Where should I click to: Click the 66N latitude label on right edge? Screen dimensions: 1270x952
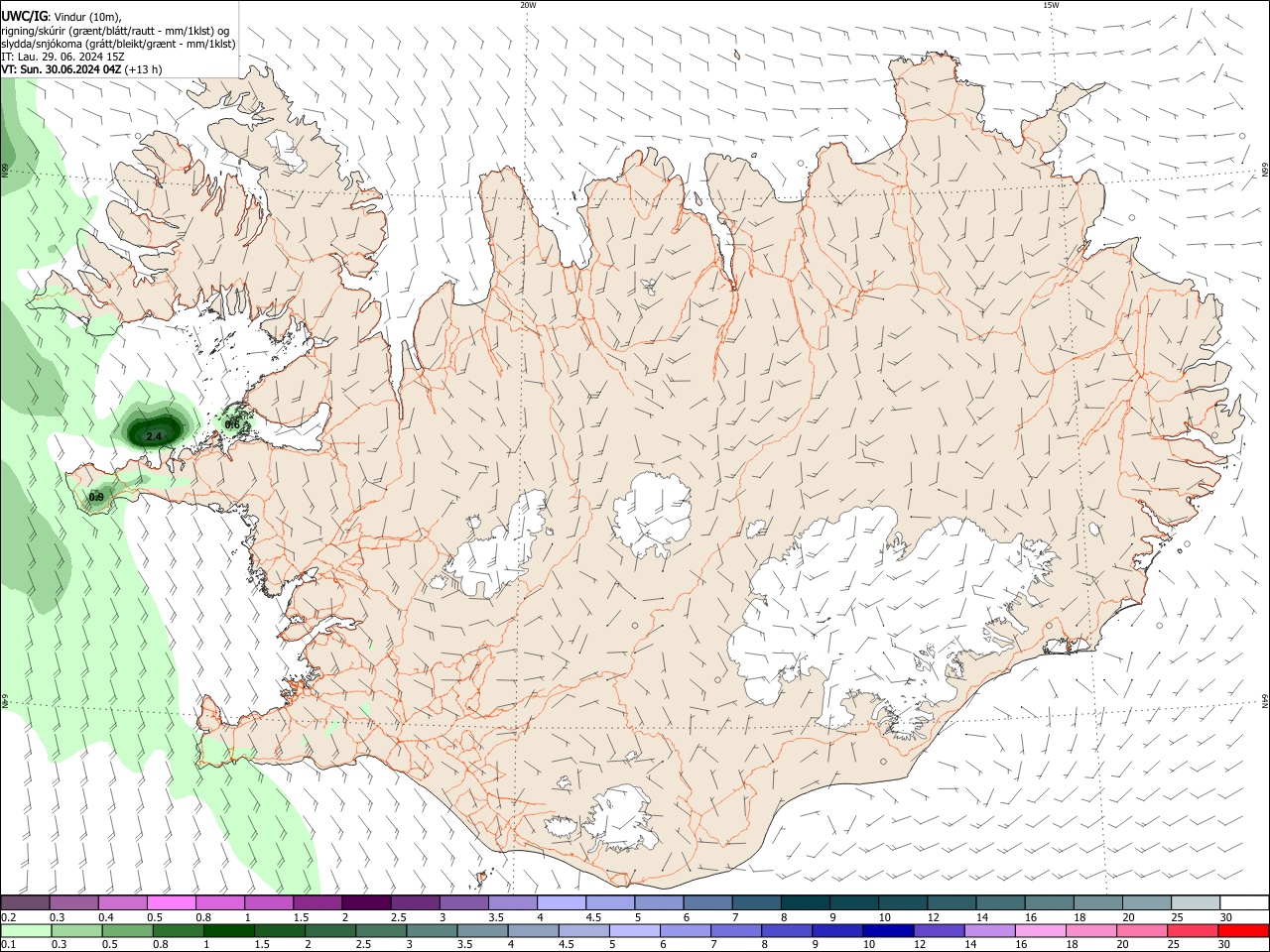tap(1265, 171)
